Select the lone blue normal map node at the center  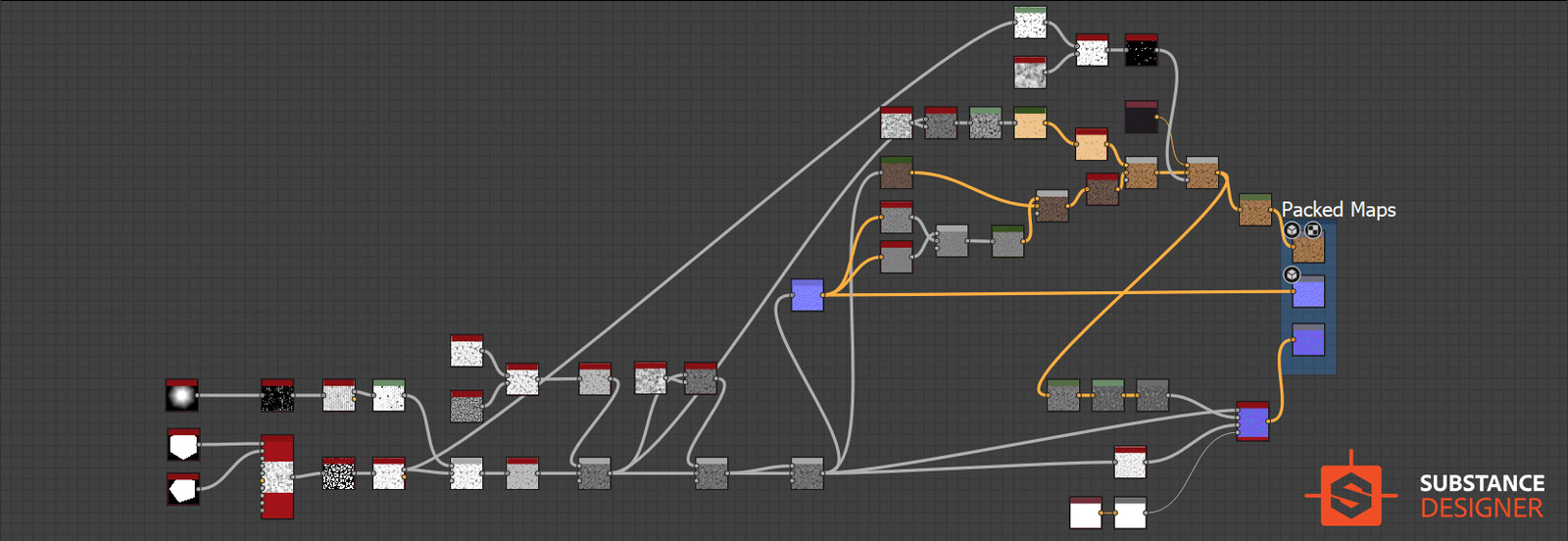tap(808, 295)
